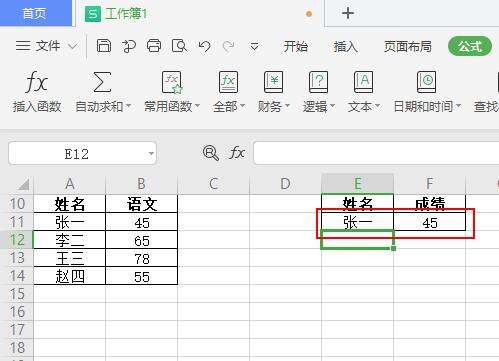Select column C header

tap(213, 184)
